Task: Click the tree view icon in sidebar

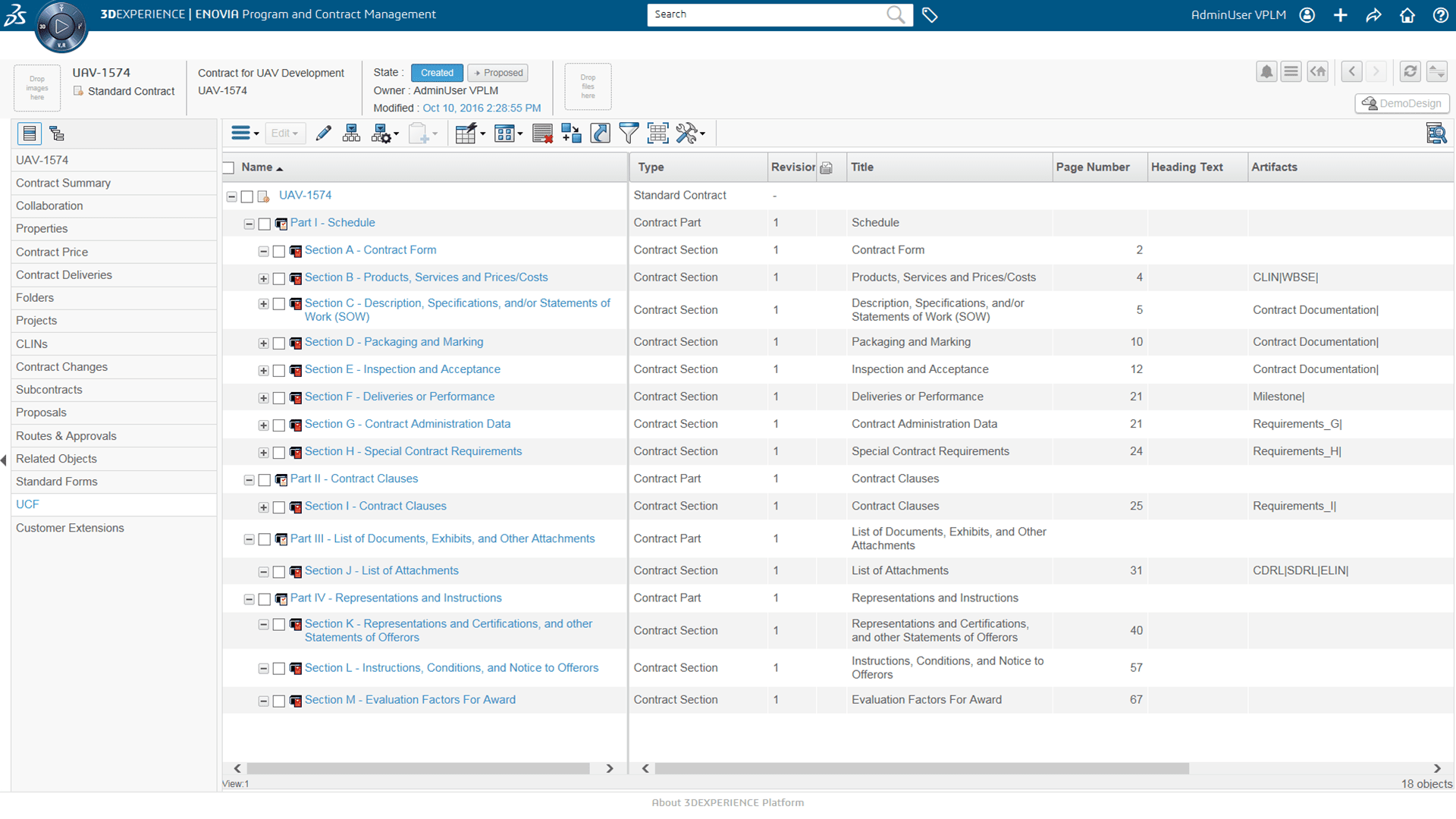Action: [x=57, y=133]
